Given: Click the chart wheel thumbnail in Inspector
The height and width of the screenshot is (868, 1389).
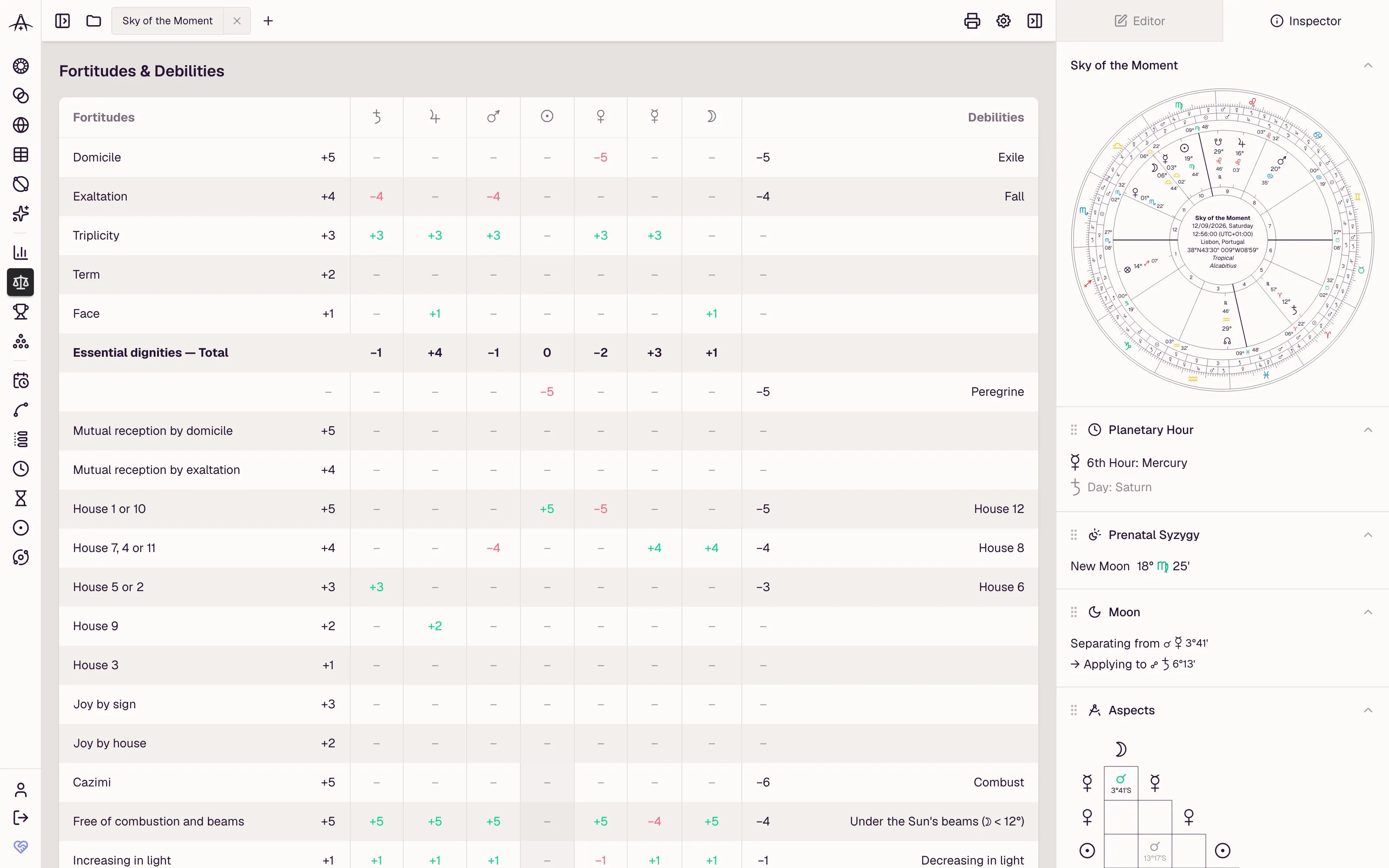Looking at the screenshot, I should pyautogui.click(x=1223, y=240).
